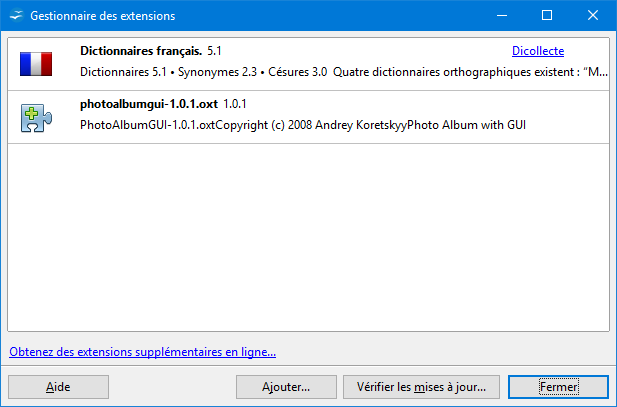Click version number 5.1 next to dictionary
Image resolution: width=617 pixels, height=407 pixels.
tap(214, 51)
